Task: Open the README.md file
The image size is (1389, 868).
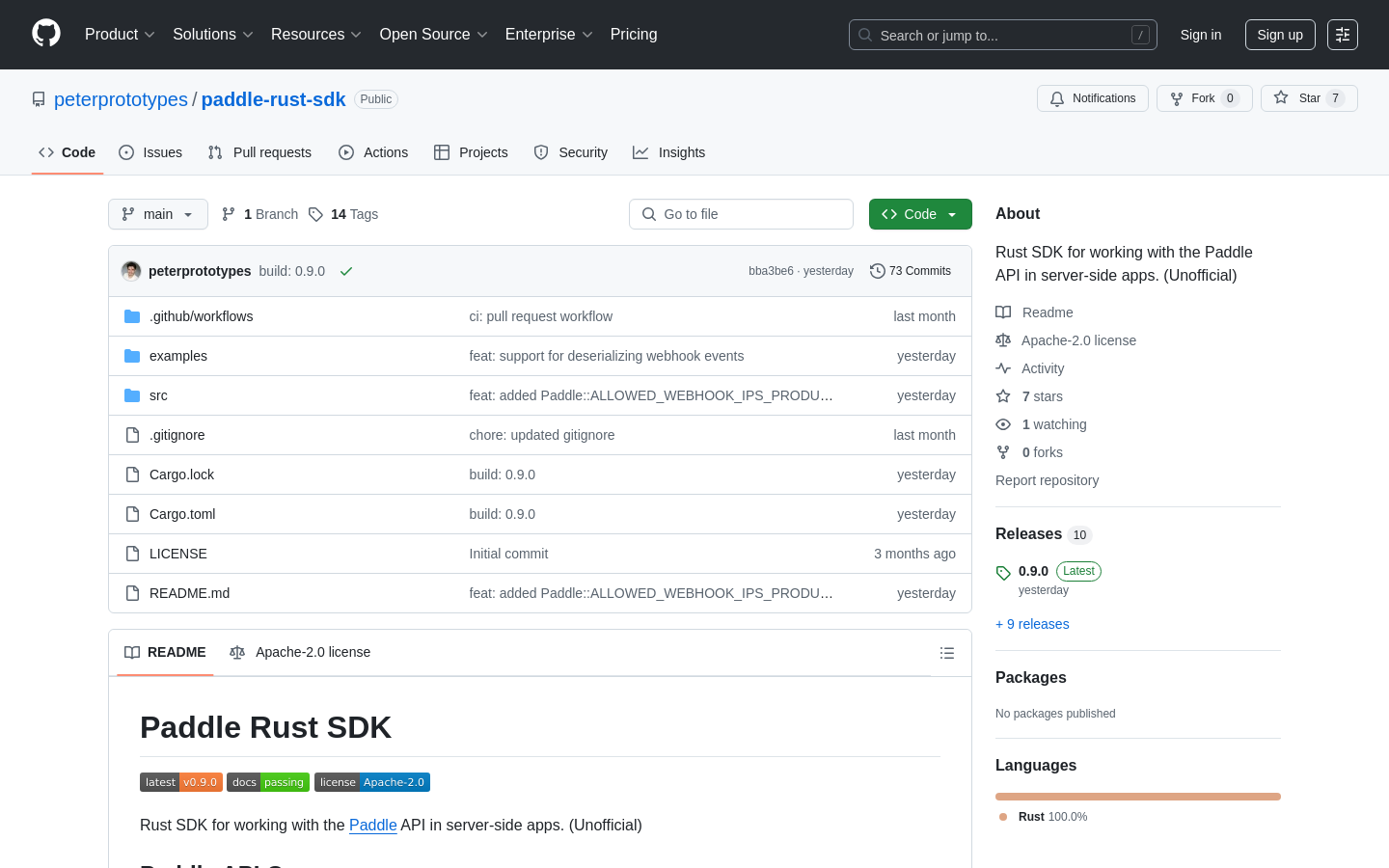Action: click(x=189, y=593)
